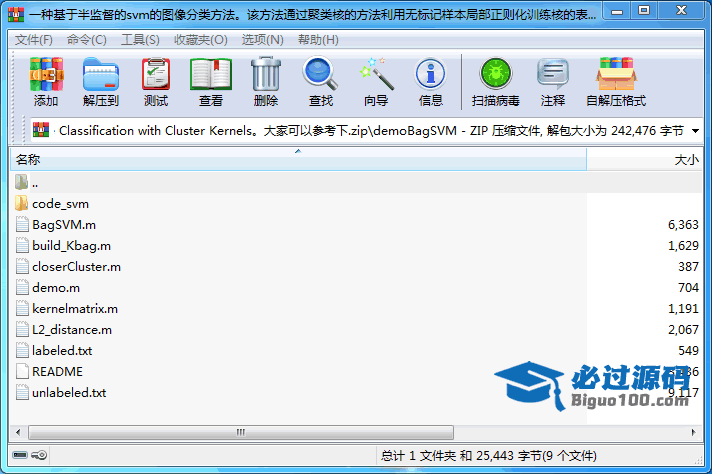Open the Help menu (帮助)
The height and width of the screenshot is (474, 712).
[318, 40]
